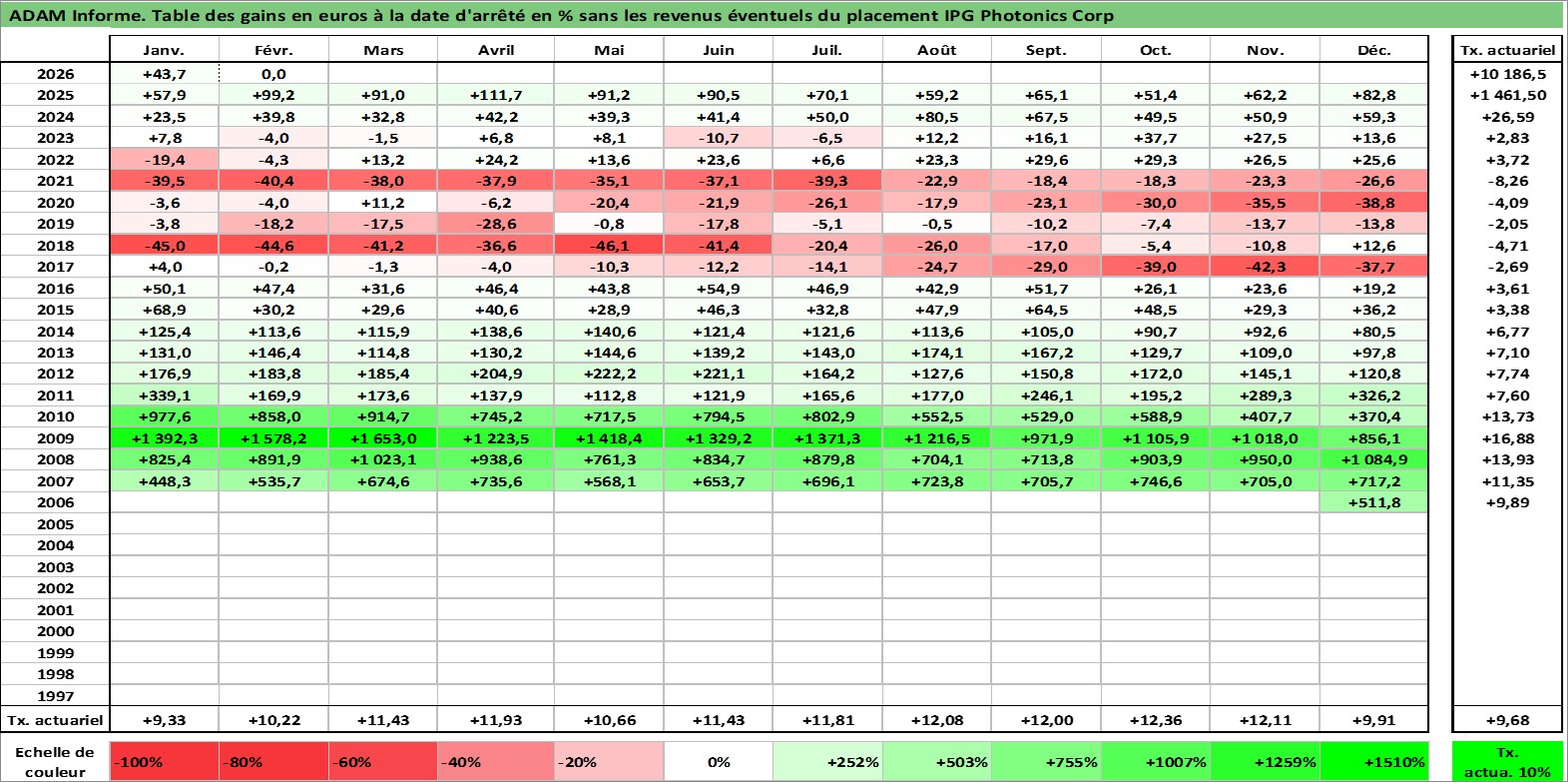Screen dimensions: 1568x782
Task: Click November 2017 value -42,3
Action: (1265, 267)
